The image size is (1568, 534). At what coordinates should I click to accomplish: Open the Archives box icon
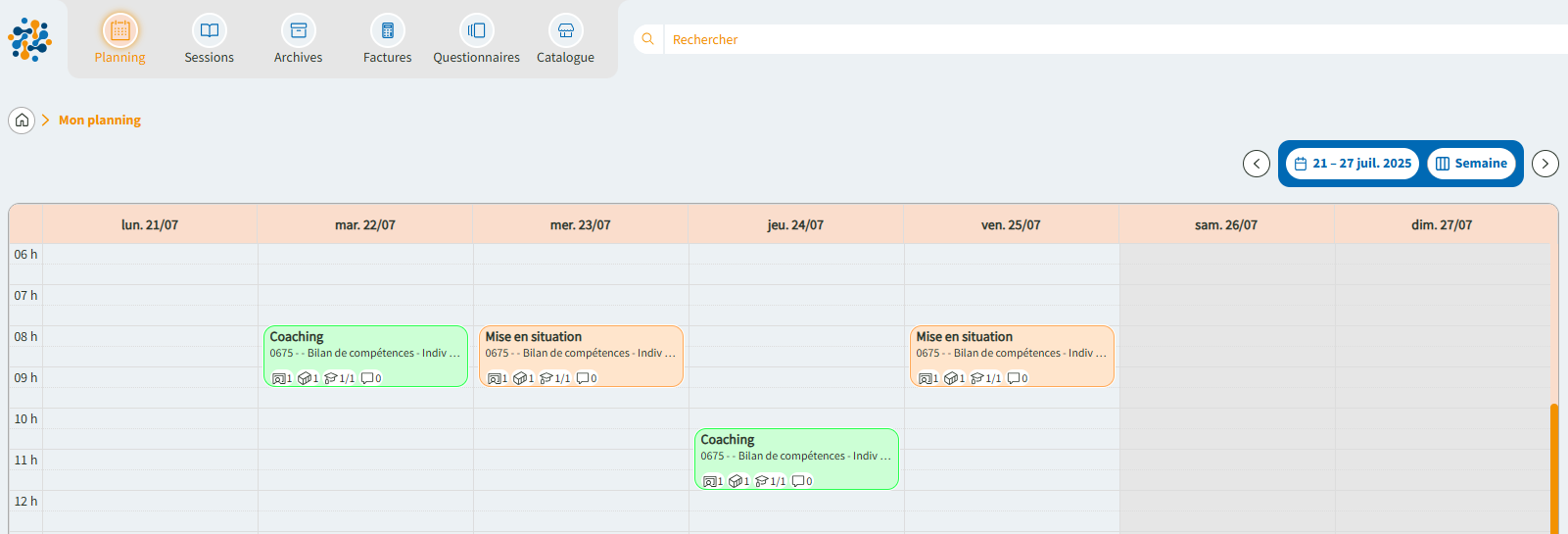tap(298, 31)
